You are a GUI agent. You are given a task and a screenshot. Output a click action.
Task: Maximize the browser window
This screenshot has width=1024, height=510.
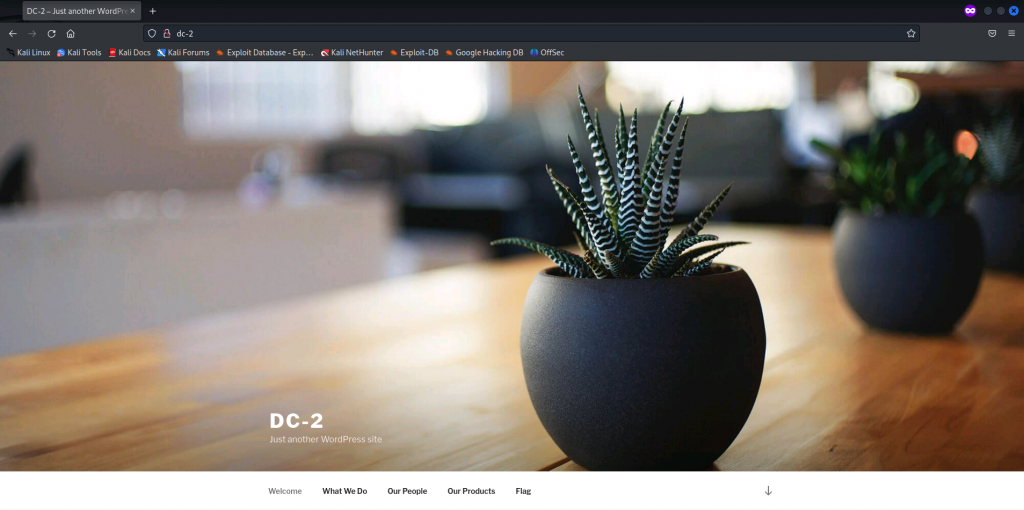[1000, 10]
